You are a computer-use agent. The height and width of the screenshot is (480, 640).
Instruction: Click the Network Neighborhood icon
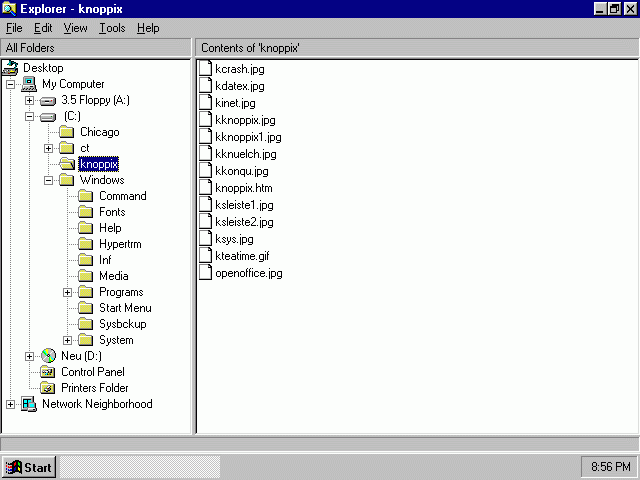pyautogui.click(x=29, y=404)
